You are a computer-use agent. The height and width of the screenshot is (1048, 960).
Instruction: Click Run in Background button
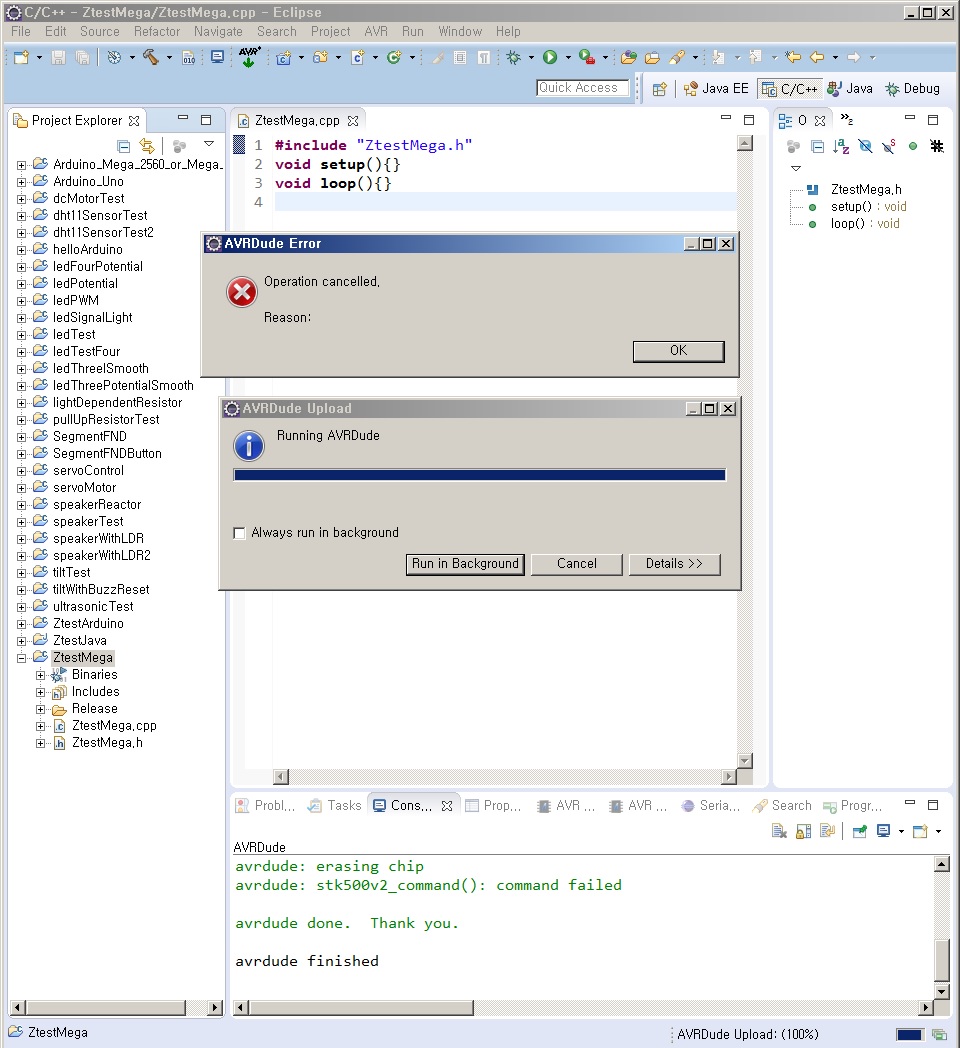point(465,564)
